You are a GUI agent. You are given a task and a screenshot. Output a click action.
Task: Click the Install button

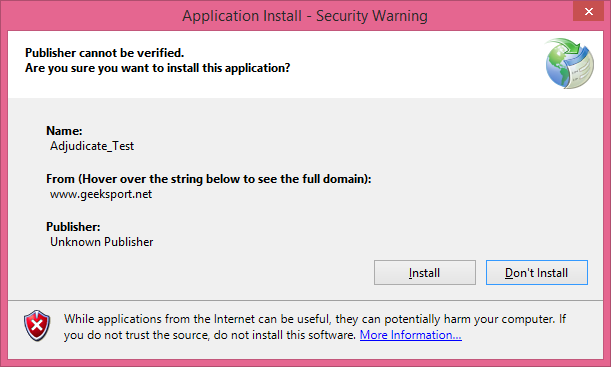425,273
